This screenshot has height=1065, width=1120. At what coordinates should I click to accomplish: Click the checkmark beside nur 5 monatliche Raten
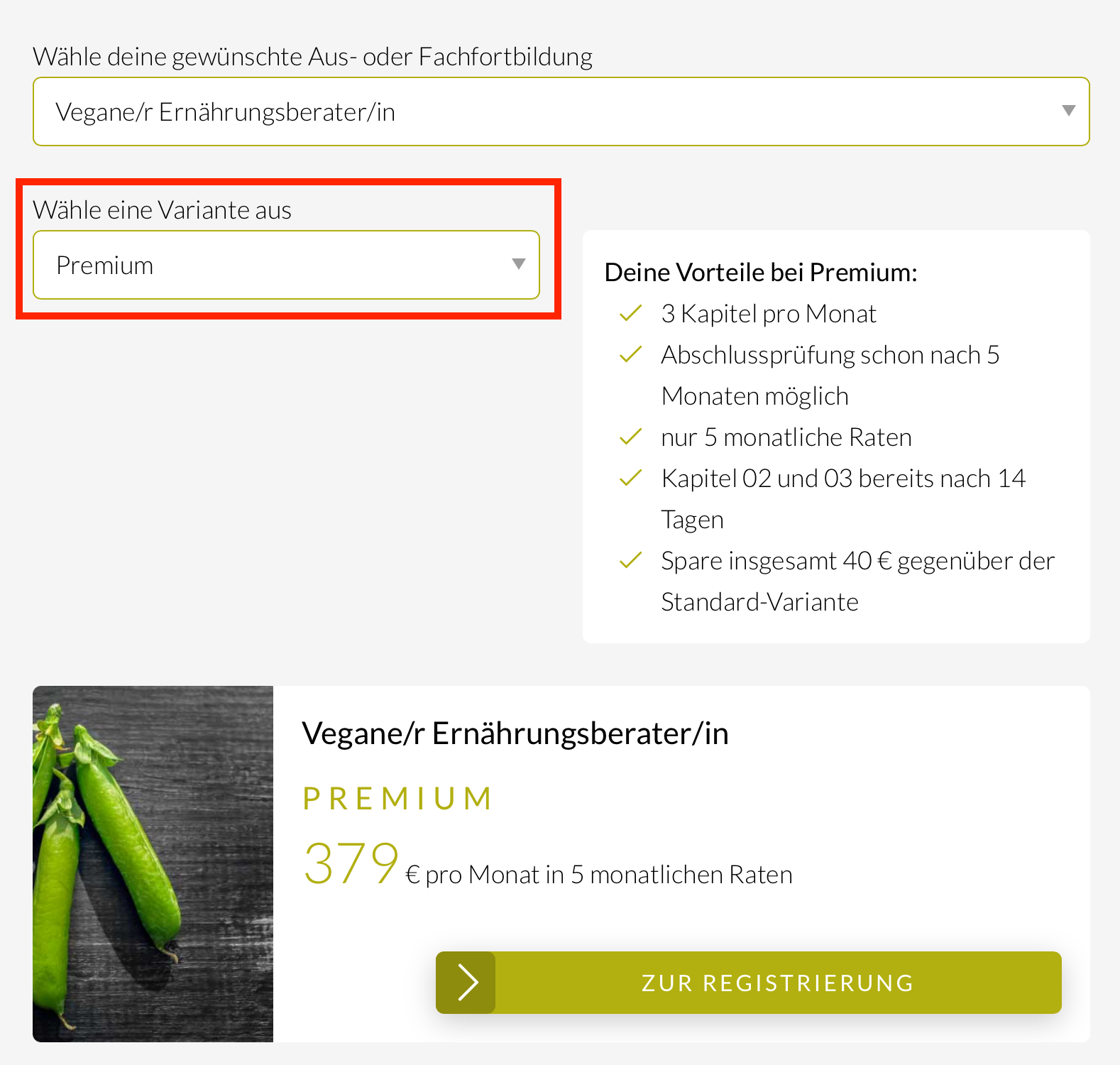point(630,437)
